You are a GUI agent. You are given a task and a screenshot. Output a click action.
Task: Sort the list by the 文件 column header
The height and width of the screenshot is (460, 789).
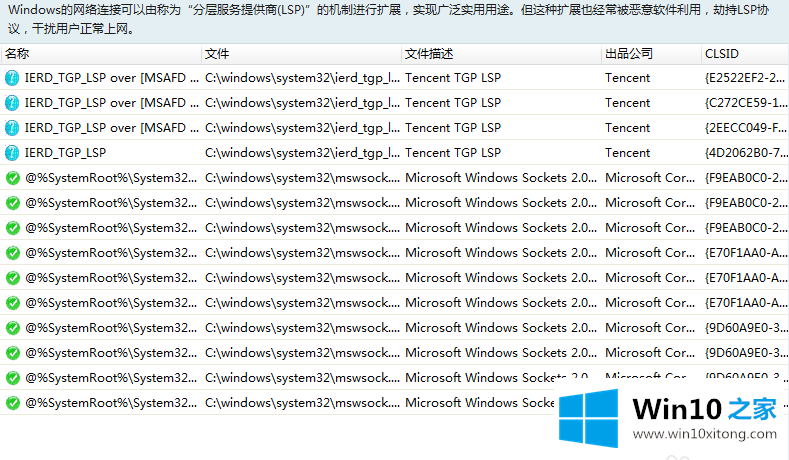(301, 54)
